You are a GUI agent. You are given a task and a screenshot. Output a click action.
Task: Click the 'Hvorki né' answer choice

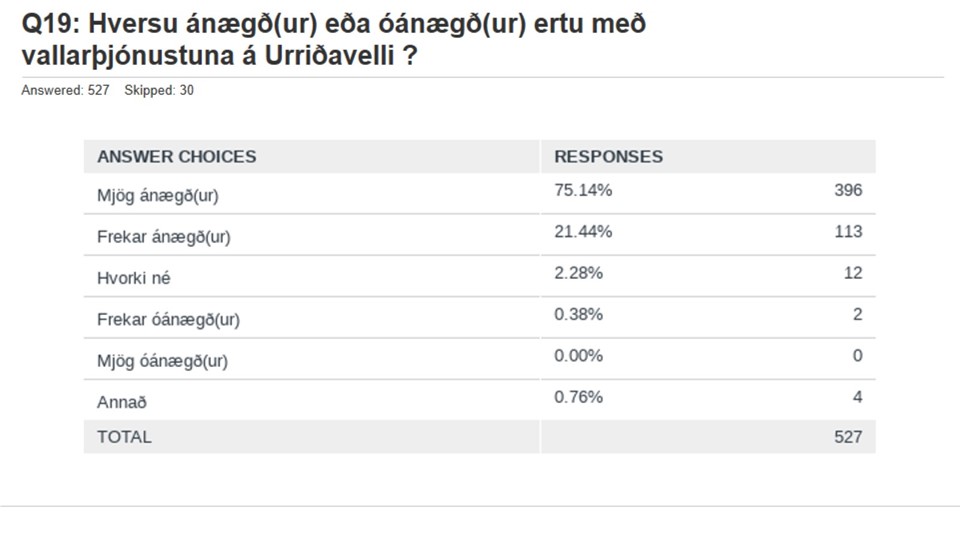pos(133,278)
